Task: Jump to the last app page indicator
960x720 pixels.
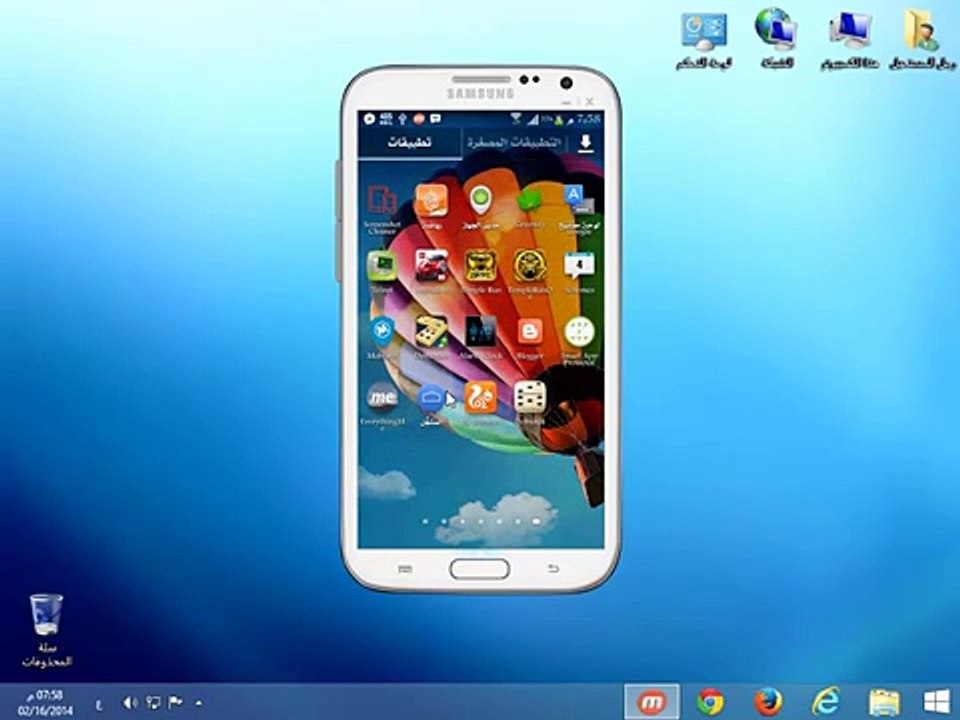Action: [536, 522]
